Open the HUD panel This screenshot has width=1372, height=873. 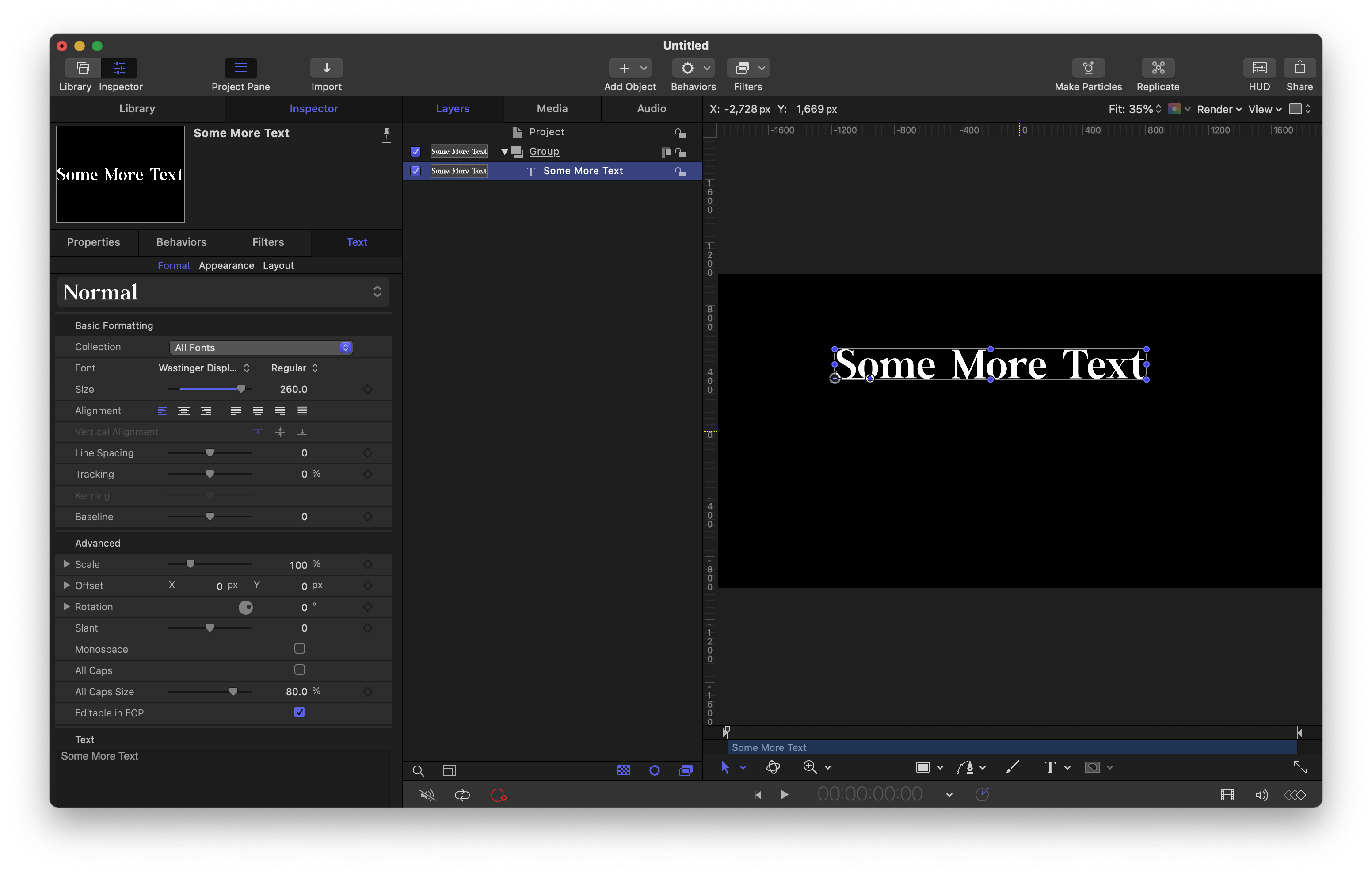coord(1258,68)
